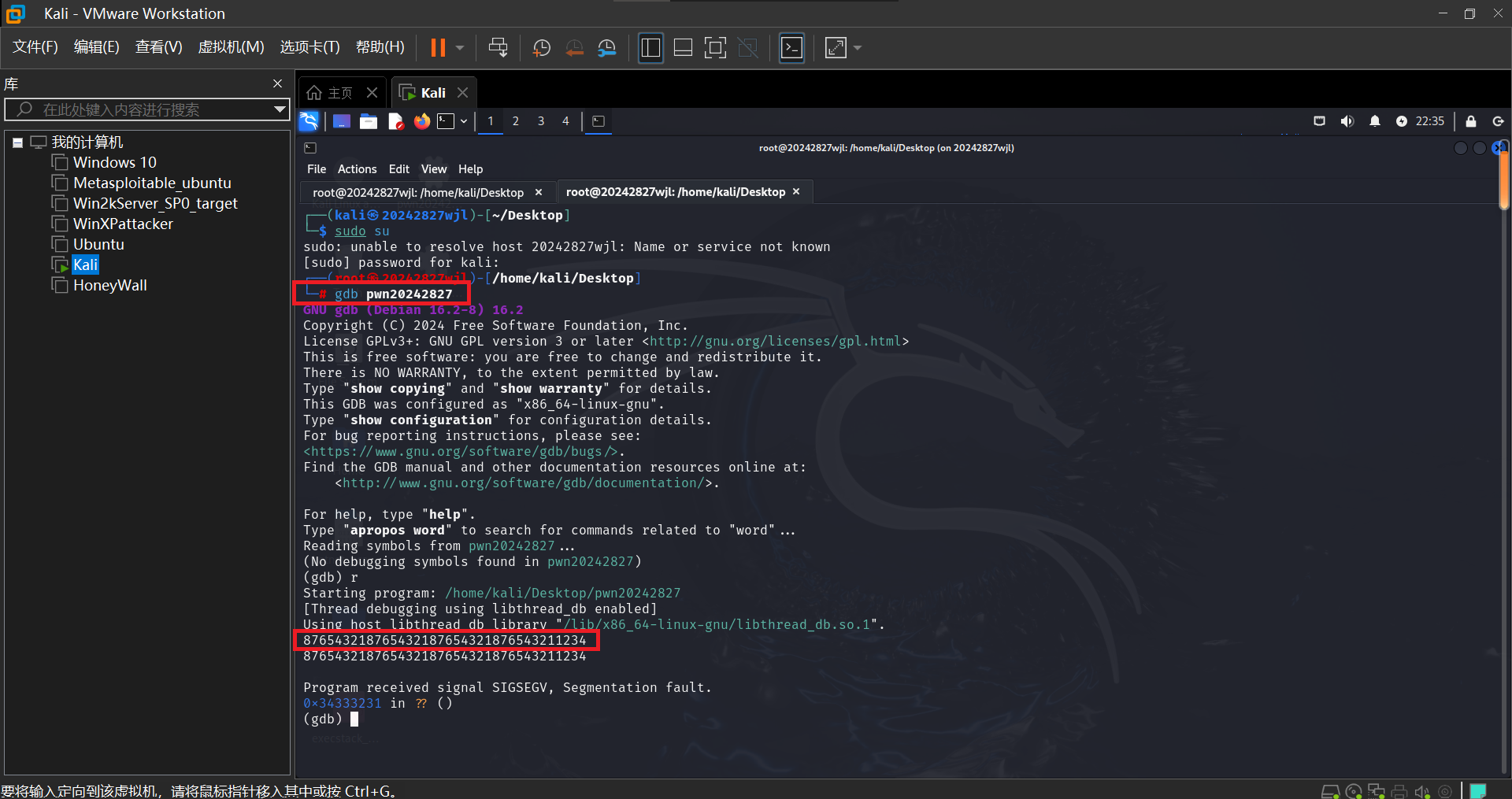Enter full screen mode
Viewport: 1512px width, 799px height.
[715, 48]
